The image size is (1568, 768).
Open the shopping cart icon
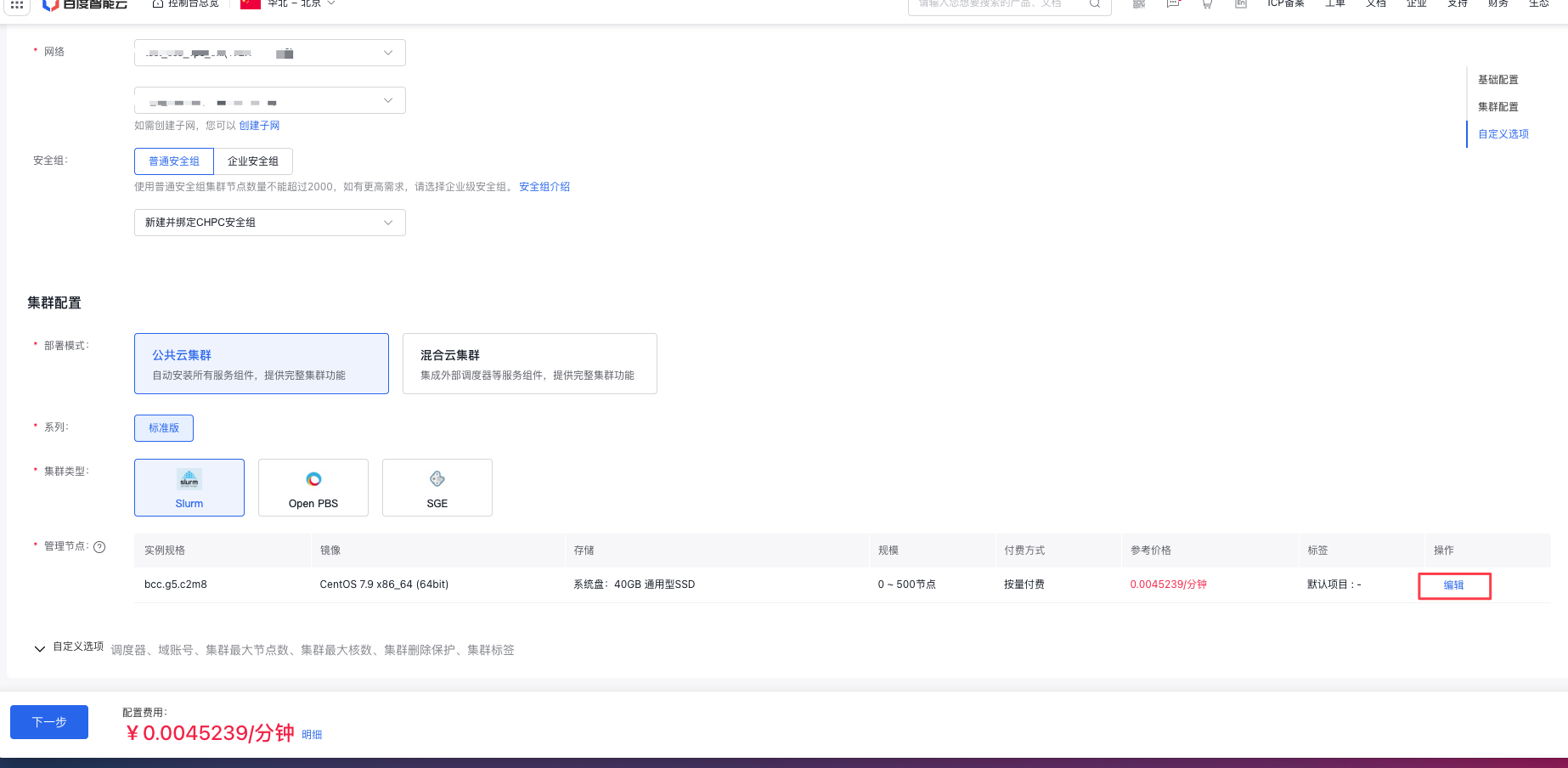(1207, 4)
